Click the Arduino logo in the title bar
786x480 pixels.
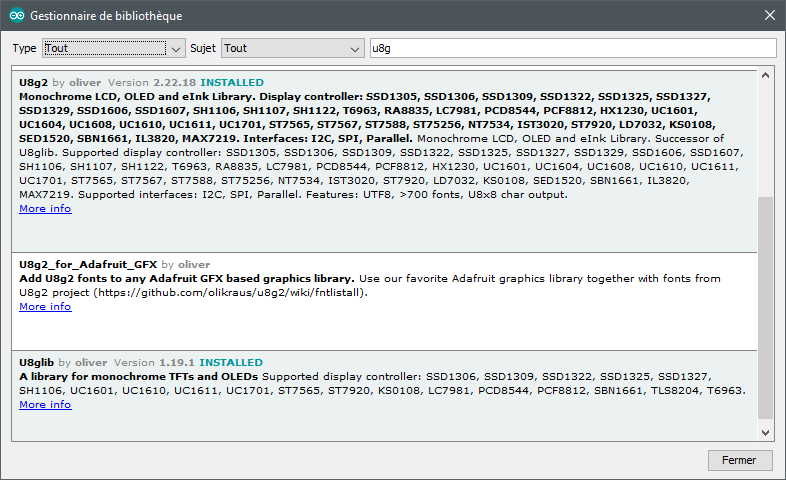click(17, 16)
